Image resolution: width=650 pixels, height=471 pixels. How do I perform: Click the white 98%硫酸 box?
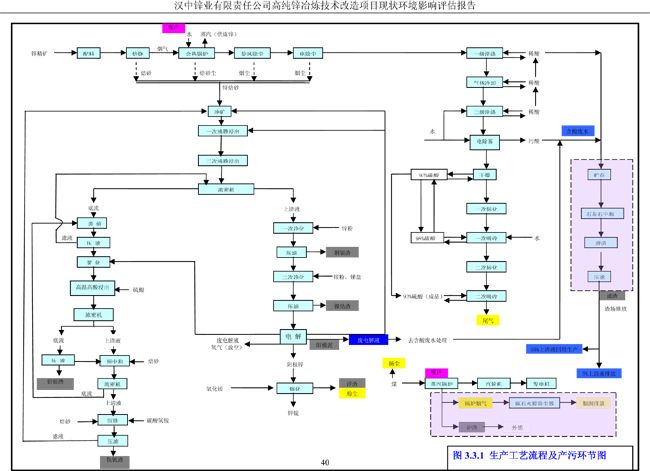[428, 238]
